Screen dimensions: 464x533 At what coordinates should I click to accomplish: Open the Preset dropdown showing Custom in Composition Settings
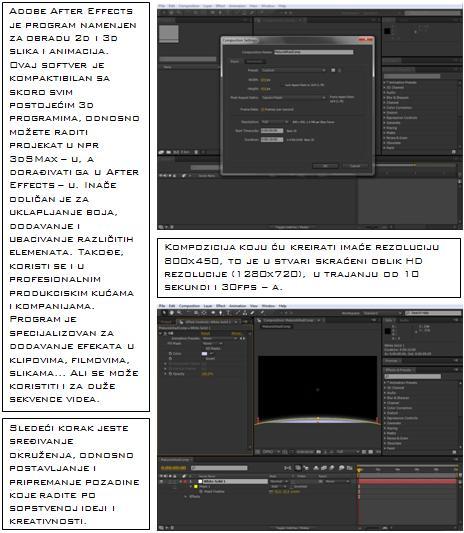coord(293,70)
